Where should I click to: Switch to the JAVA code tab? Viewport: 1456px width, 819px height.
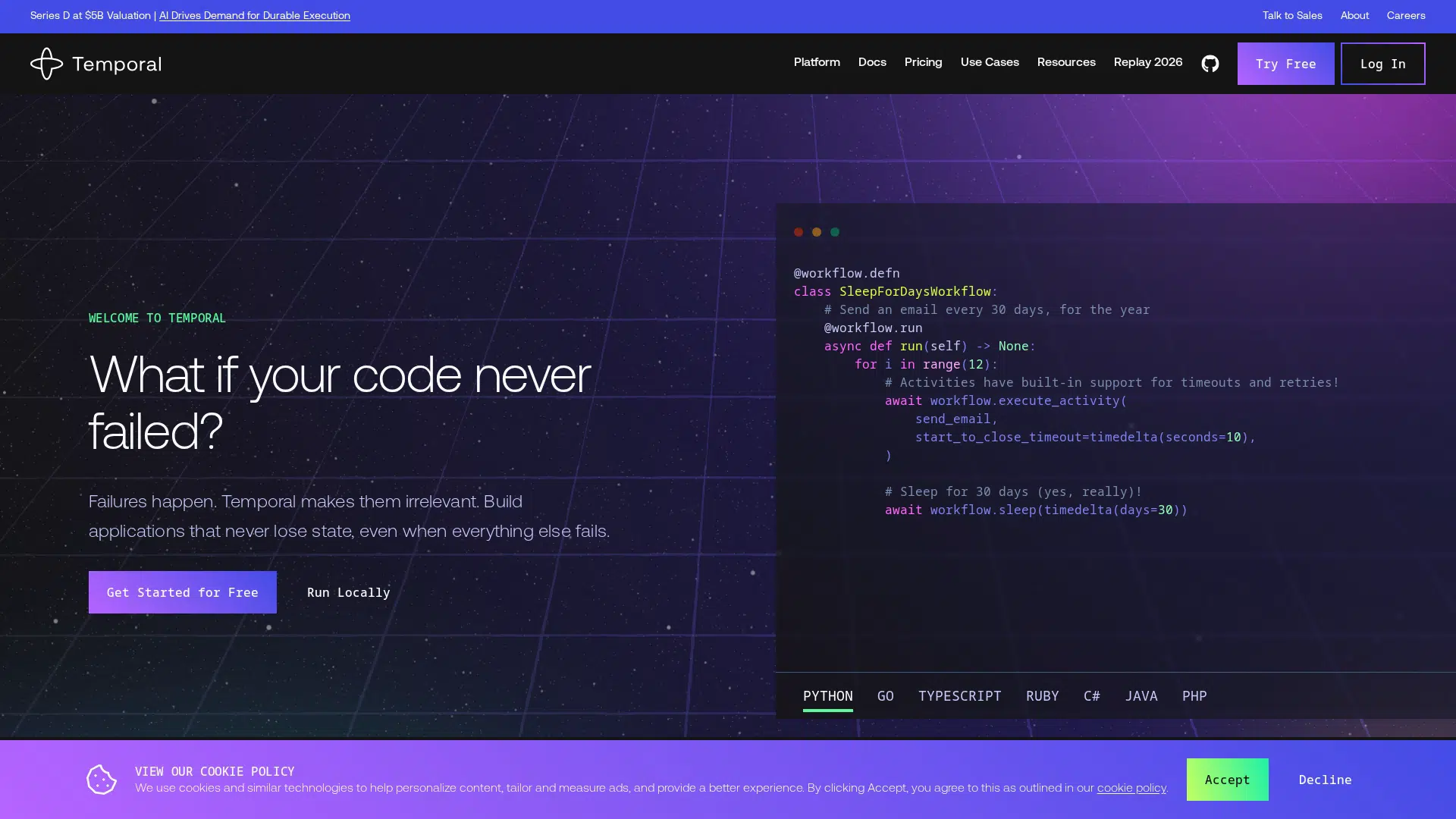coord(1141,696)
